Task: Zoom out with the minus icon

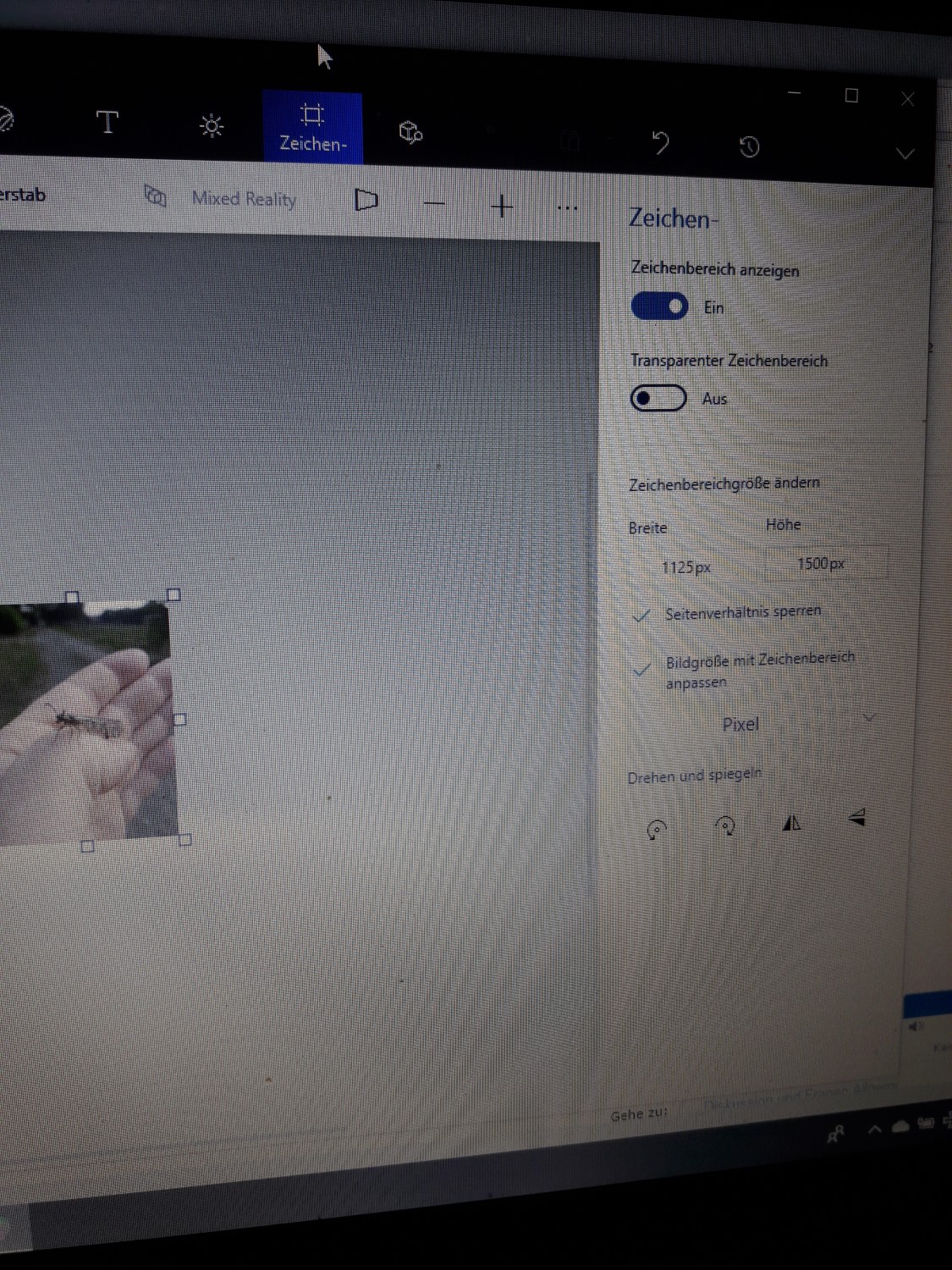Action: pyautogui.click(x=434, y=204)
